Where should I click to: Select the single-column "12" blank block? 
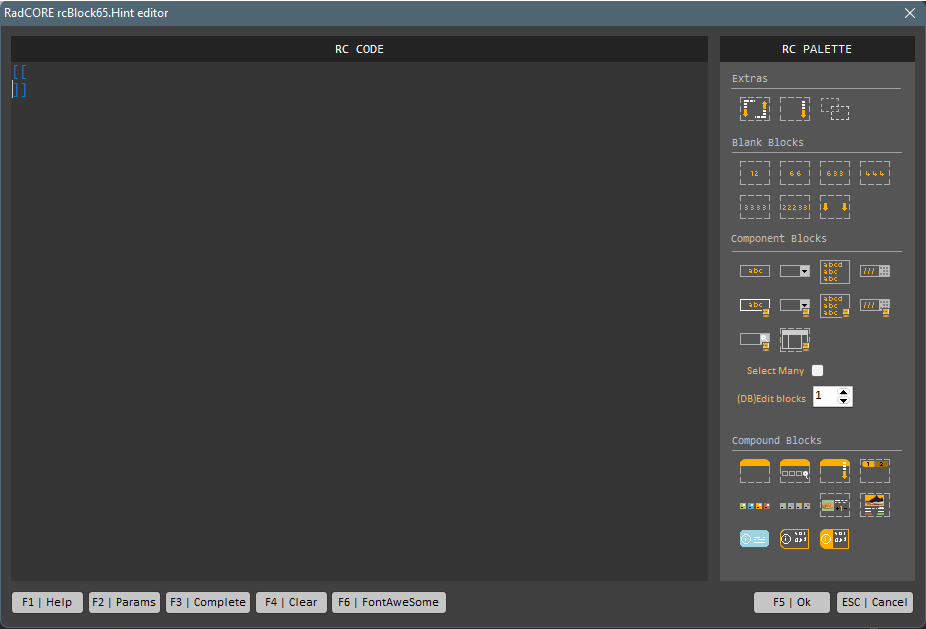(755, 173)
